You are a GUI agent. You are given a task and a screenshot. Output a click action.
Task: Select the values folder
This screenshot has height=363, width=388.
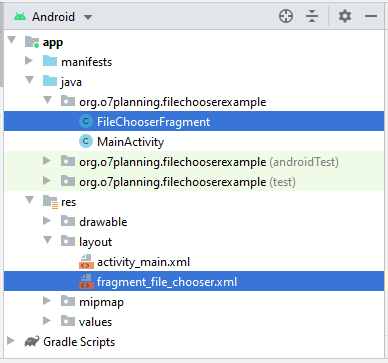(x=95, y=322)
